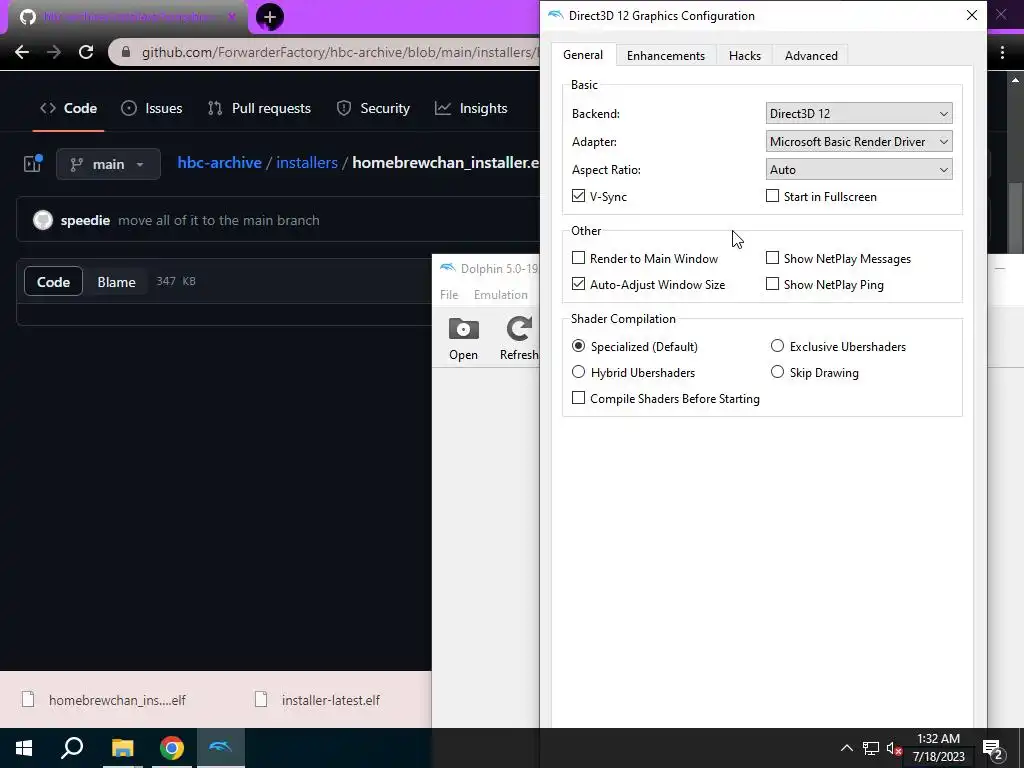Open the Advanced tab
This screenshot has width=1024, height=768.
click(810, 56)
